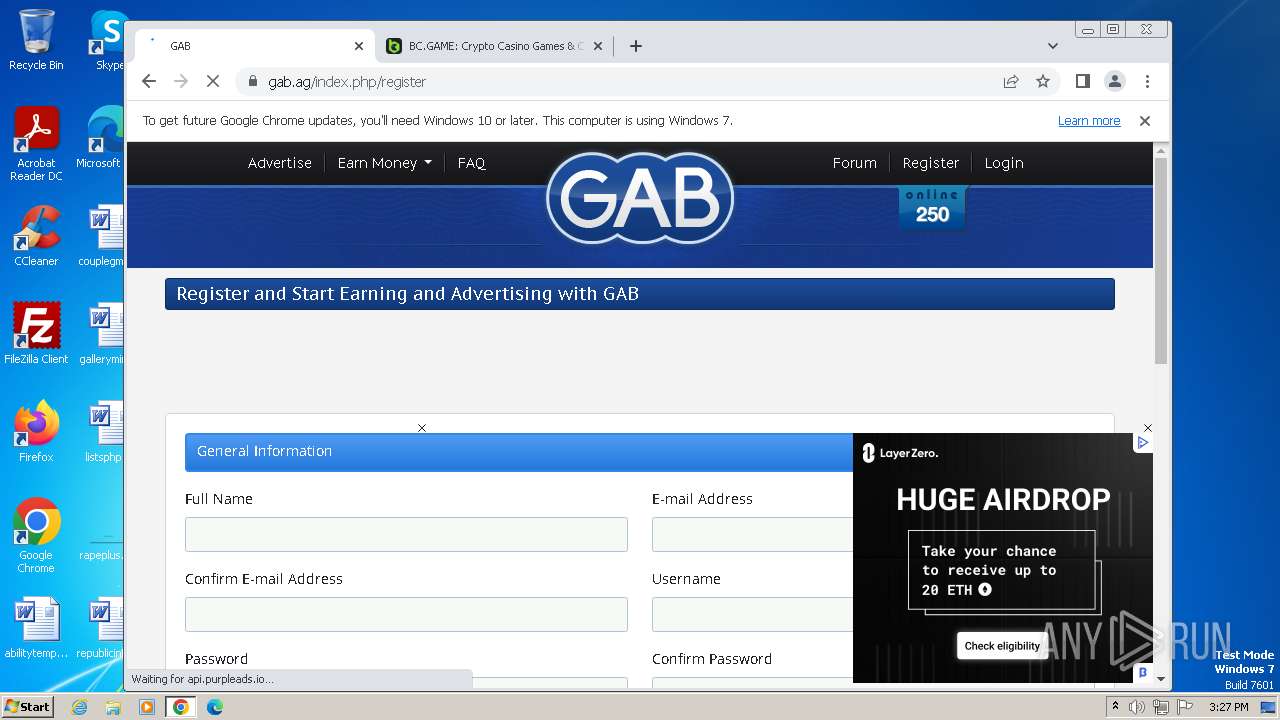The image size is (1280, 720).
Task: Show hidden system tray icons
Action: pyautogui.click(x=1116, y=707)
